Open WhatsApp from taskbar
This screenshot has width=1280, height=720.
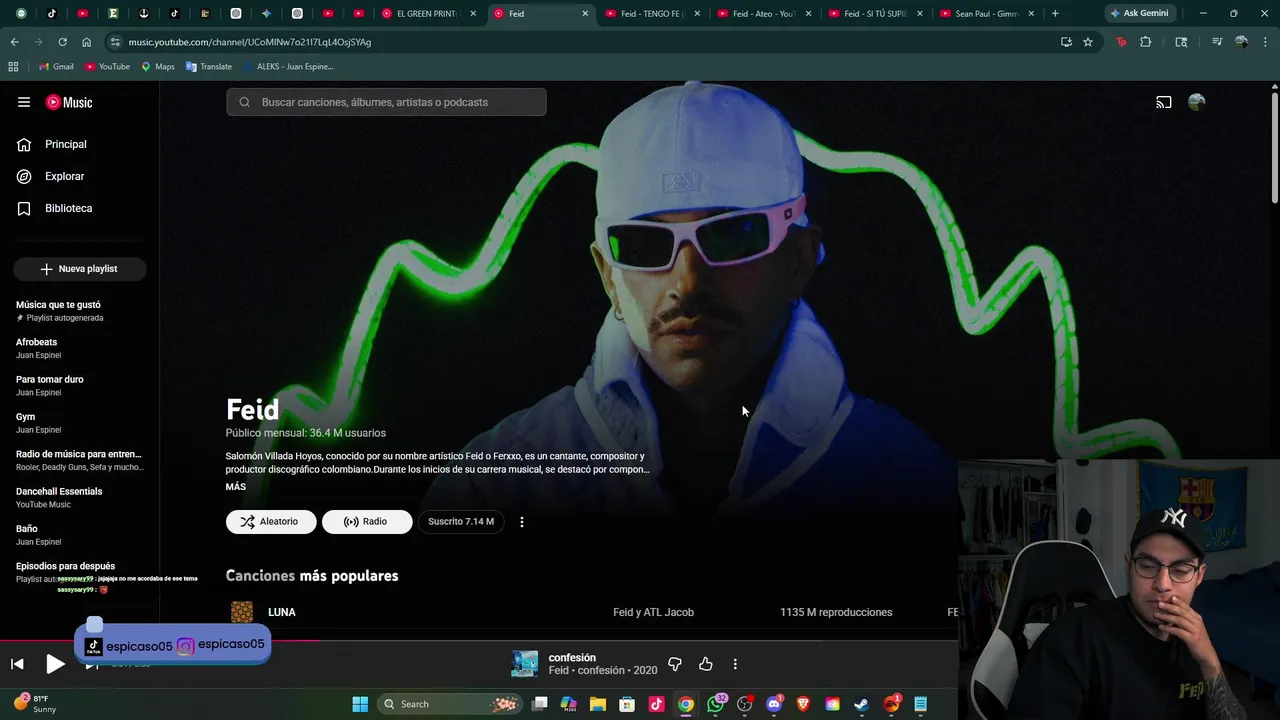coord(715,704)
